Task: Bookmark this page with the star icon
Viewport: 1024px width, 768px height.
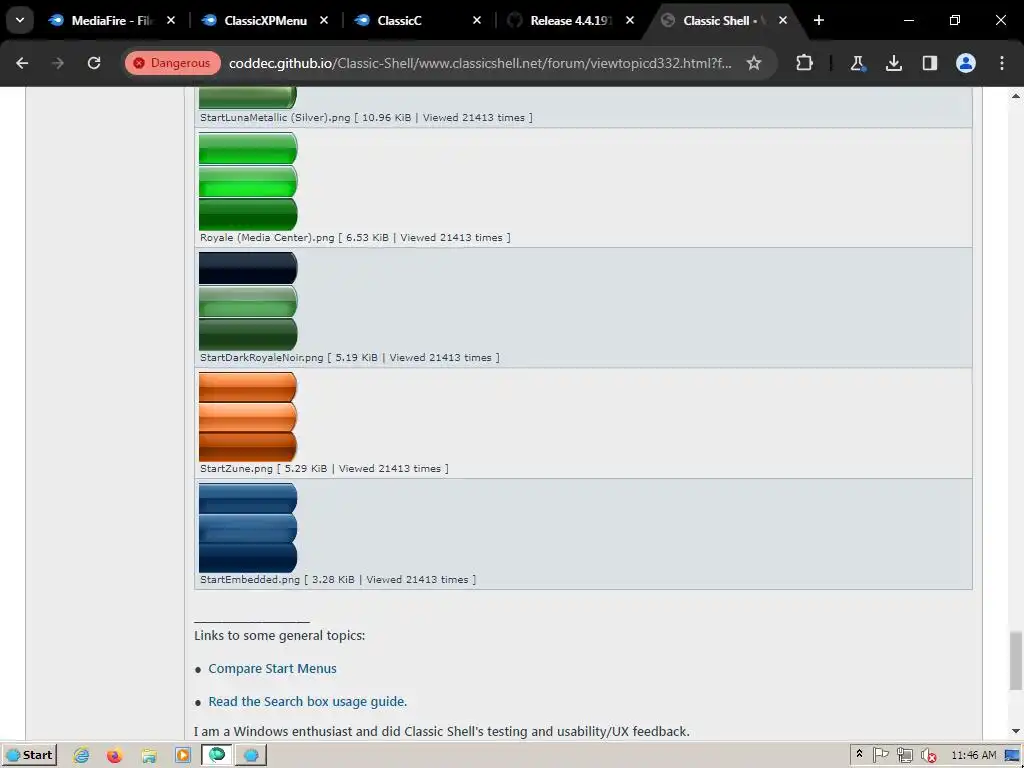Action: pos(754,63)
